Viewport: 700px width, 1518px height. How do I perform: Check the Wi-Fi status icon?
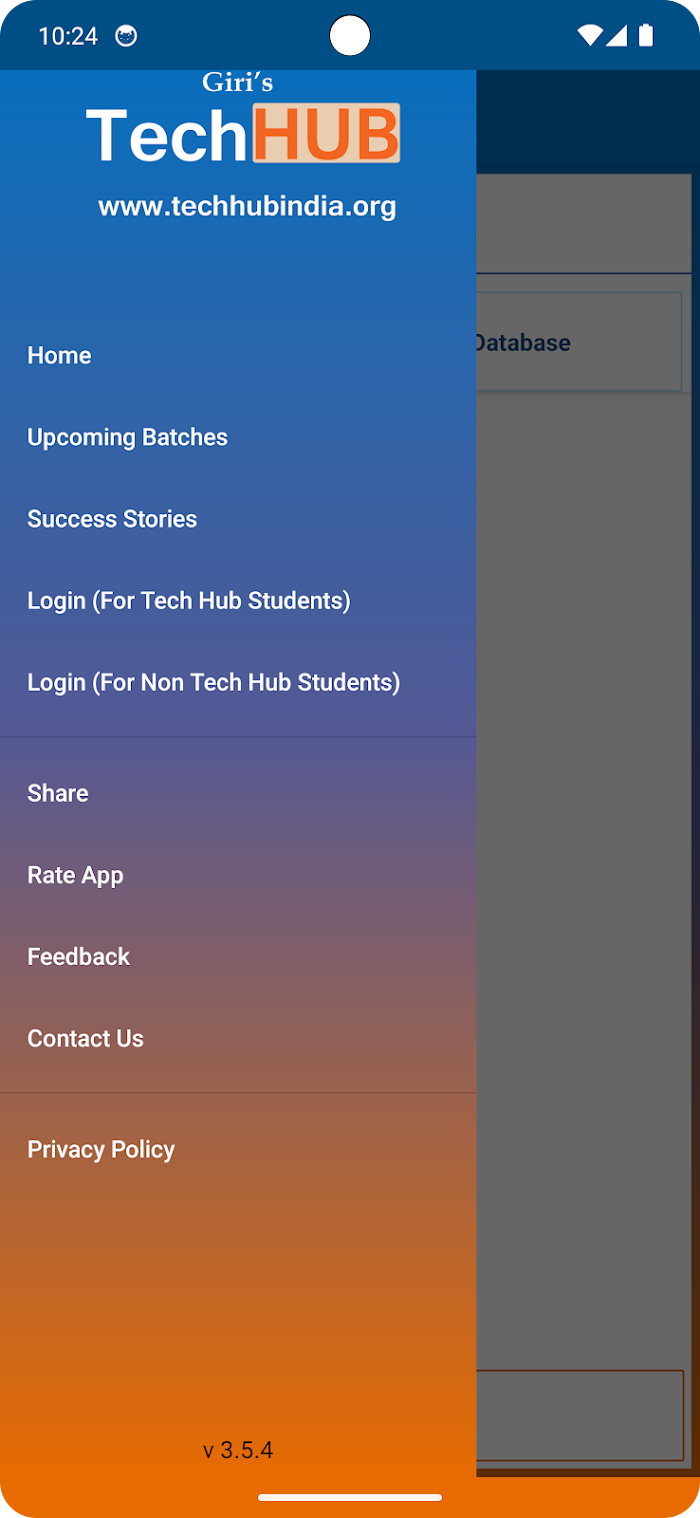tap(590, 36)
